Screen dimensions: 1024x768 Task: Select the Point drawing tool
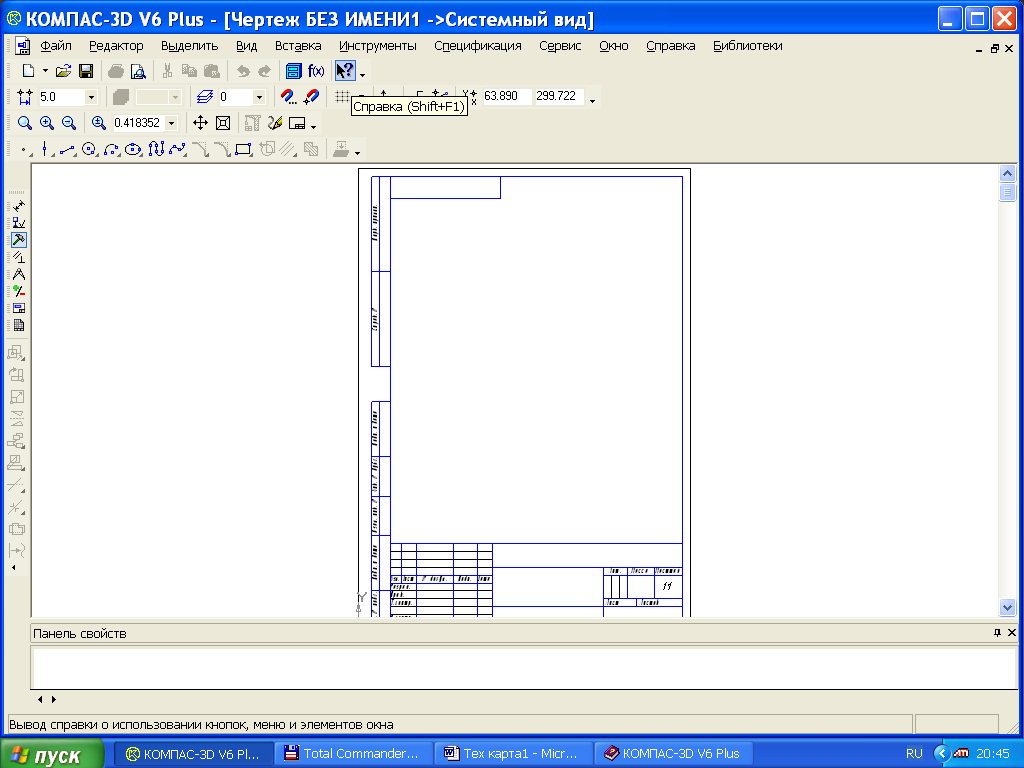click(24, 150)
